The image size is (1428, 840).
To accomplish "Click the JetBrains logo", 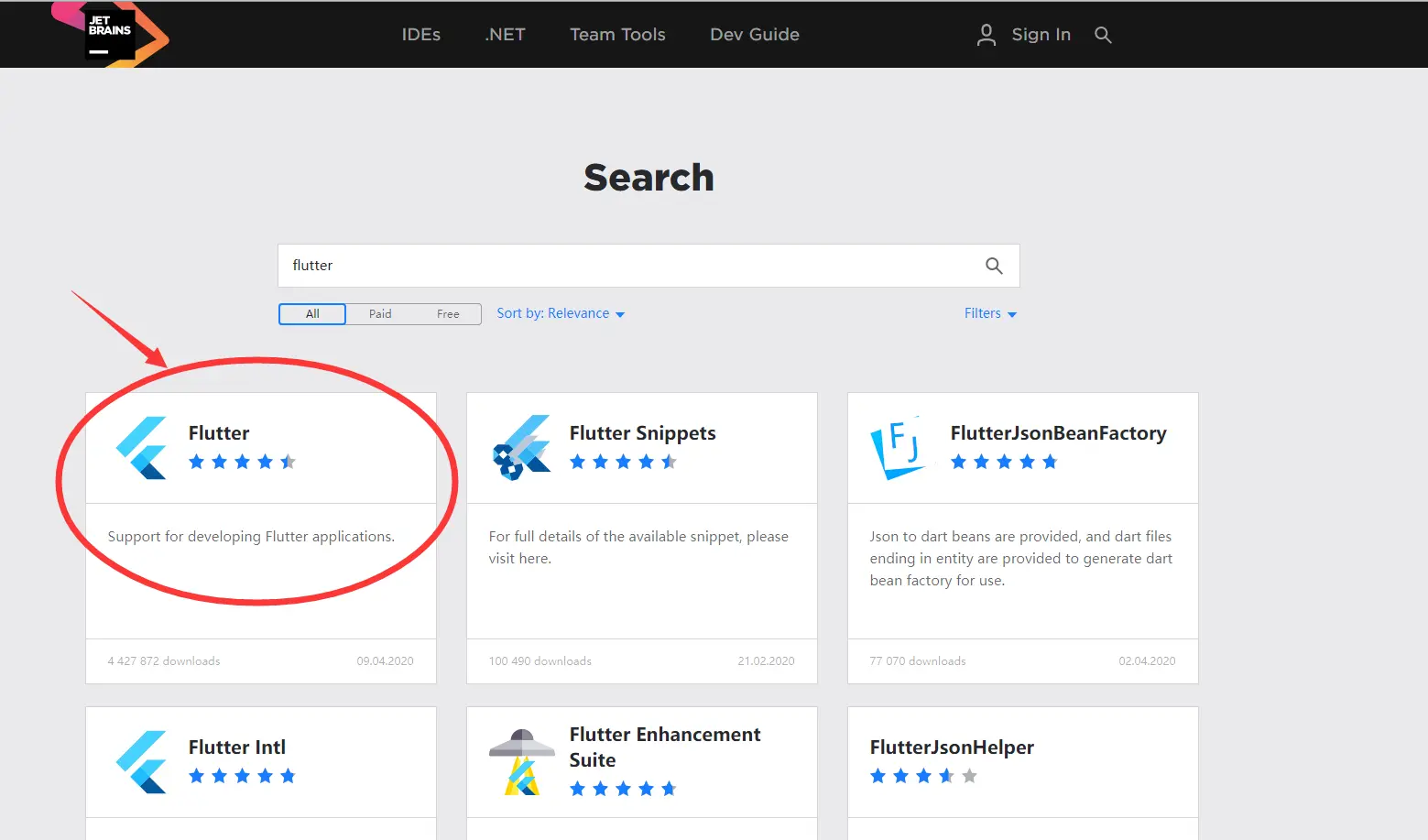I will coord(110,34).
